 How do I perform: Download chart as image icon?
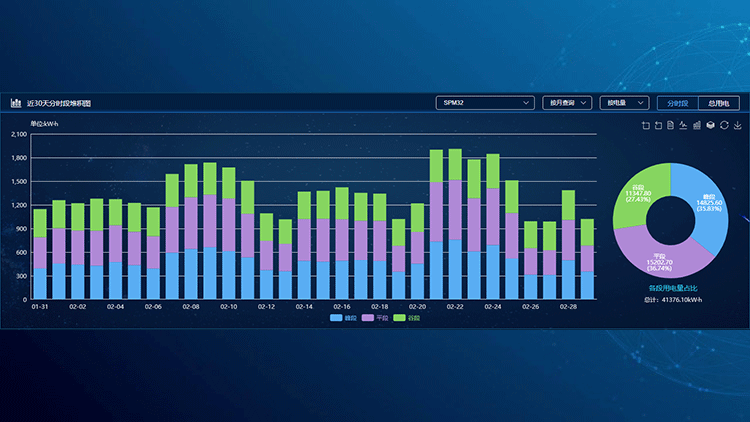(x=736, y=125)
